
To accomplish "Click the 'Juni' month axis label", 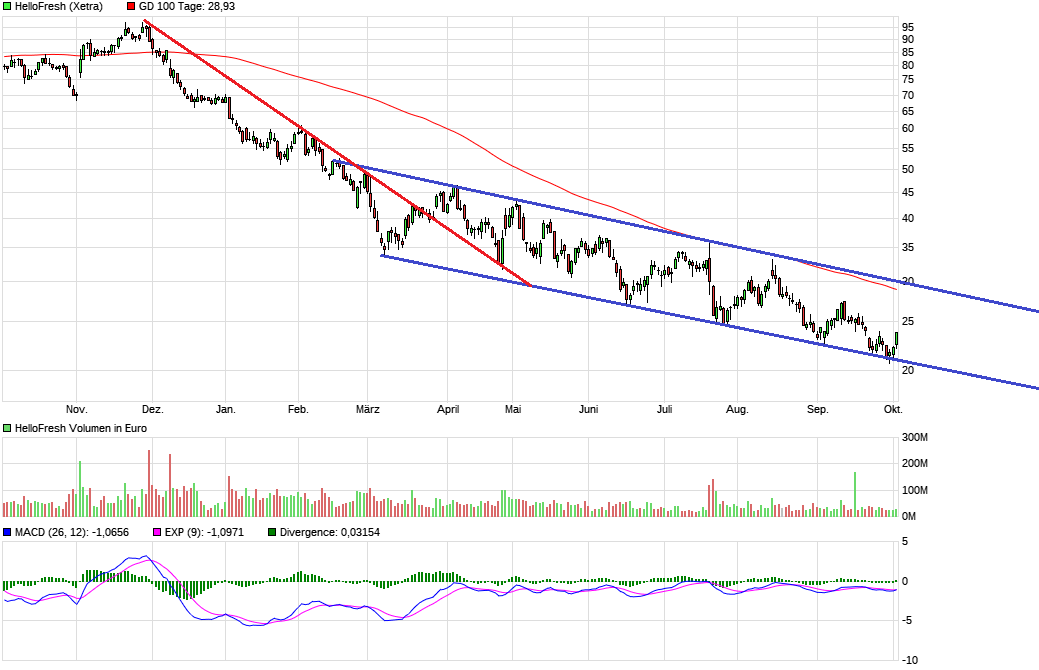I will (x=588, y=410).
